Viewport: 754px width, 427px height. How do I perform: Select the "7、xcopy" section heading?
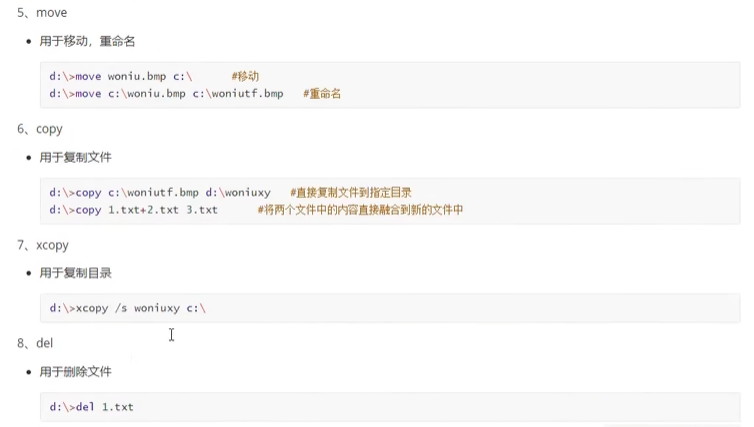tap(43, 245)
